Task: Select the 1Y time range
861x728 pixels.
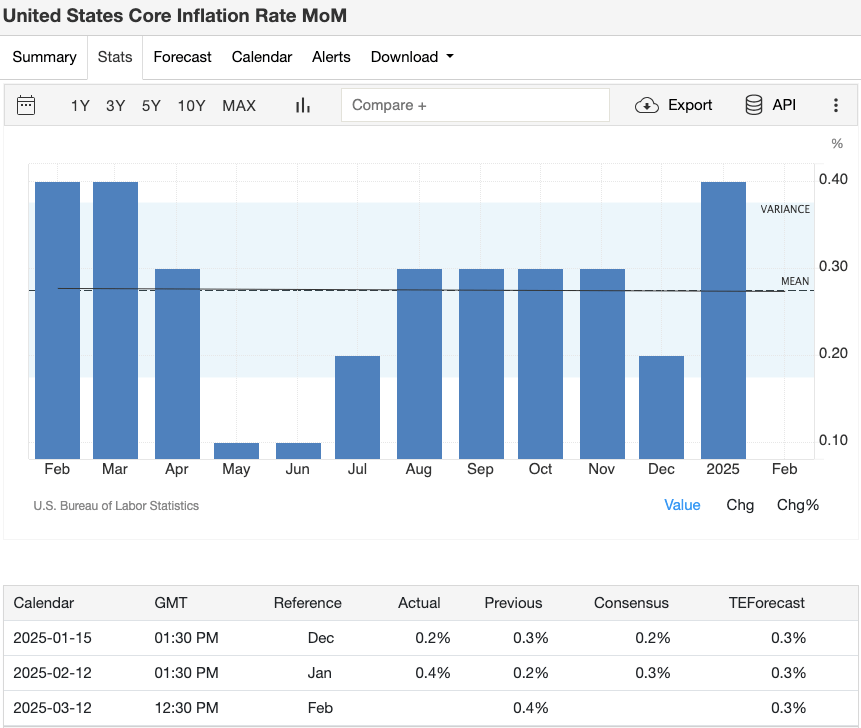Action: point(80,105)
